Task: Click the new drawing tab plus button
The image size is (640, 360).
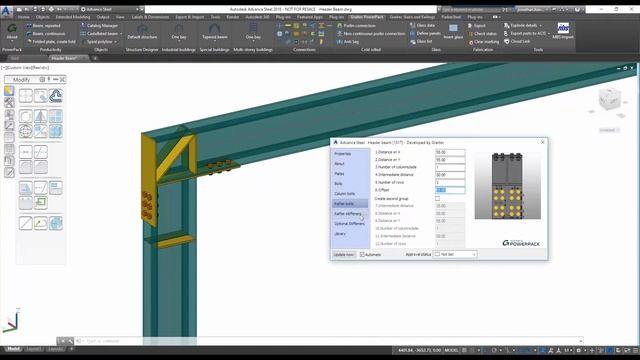Action: click(x=95, y=58)
